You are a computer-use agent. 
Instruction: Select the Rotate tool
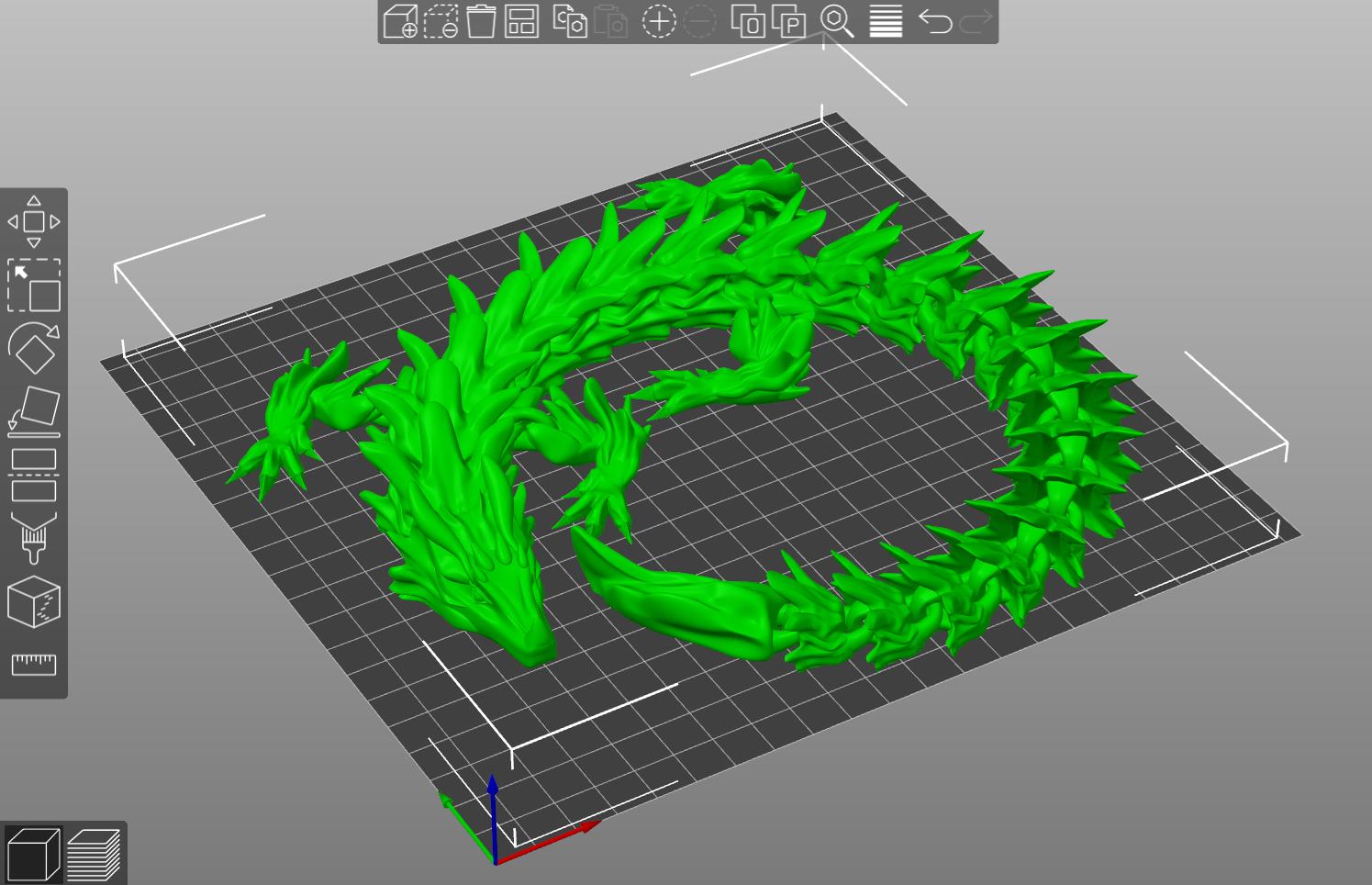point(34,349)
